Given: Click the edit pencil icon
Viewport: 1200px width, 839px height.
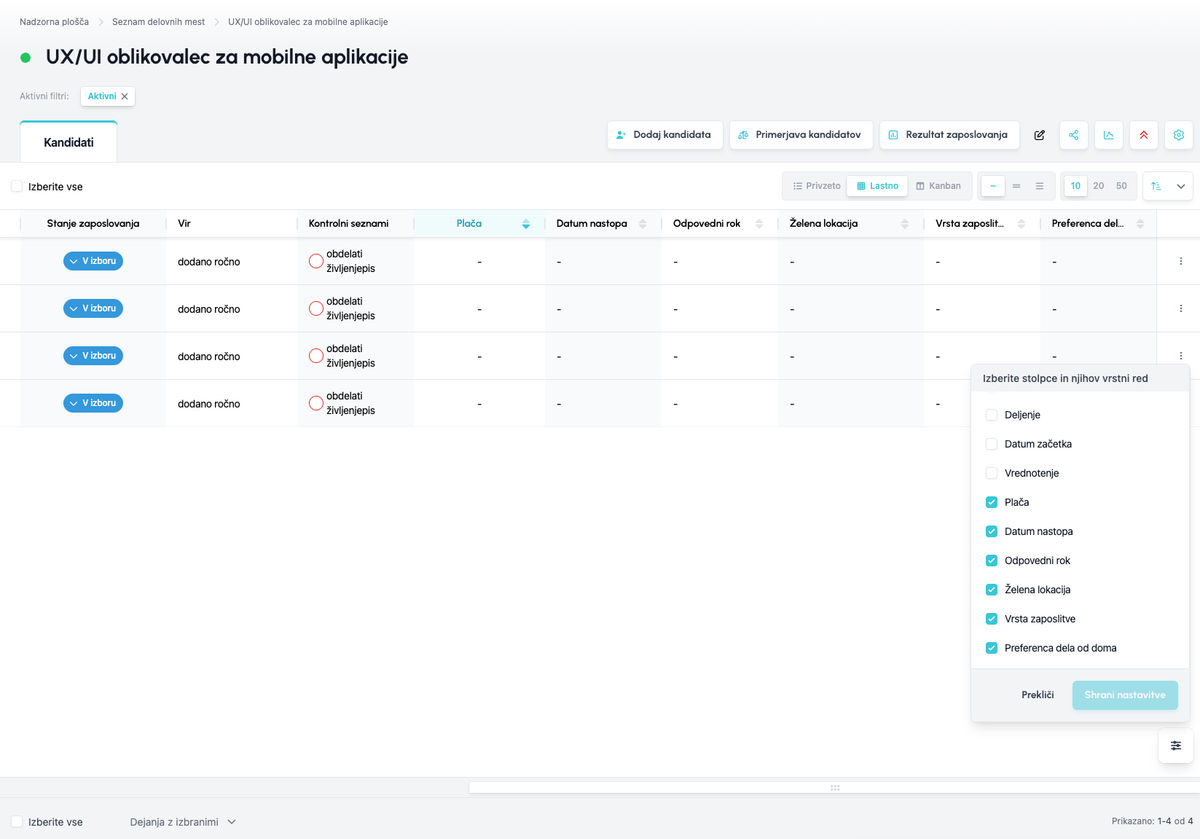Looking at the screenshot, I should pos(1039,135).
